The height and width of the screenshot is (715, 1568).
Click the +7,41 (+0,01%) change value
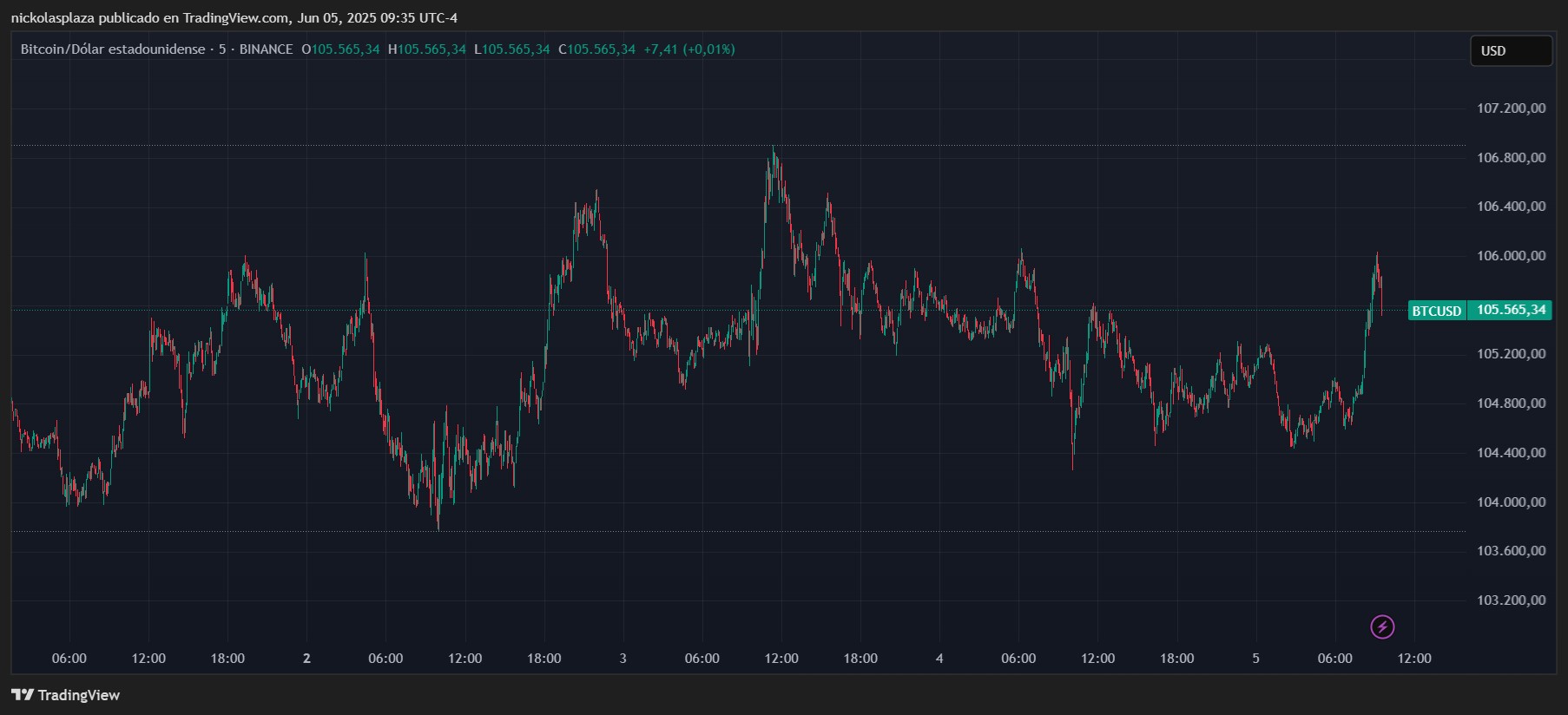(x=688, y=49)
